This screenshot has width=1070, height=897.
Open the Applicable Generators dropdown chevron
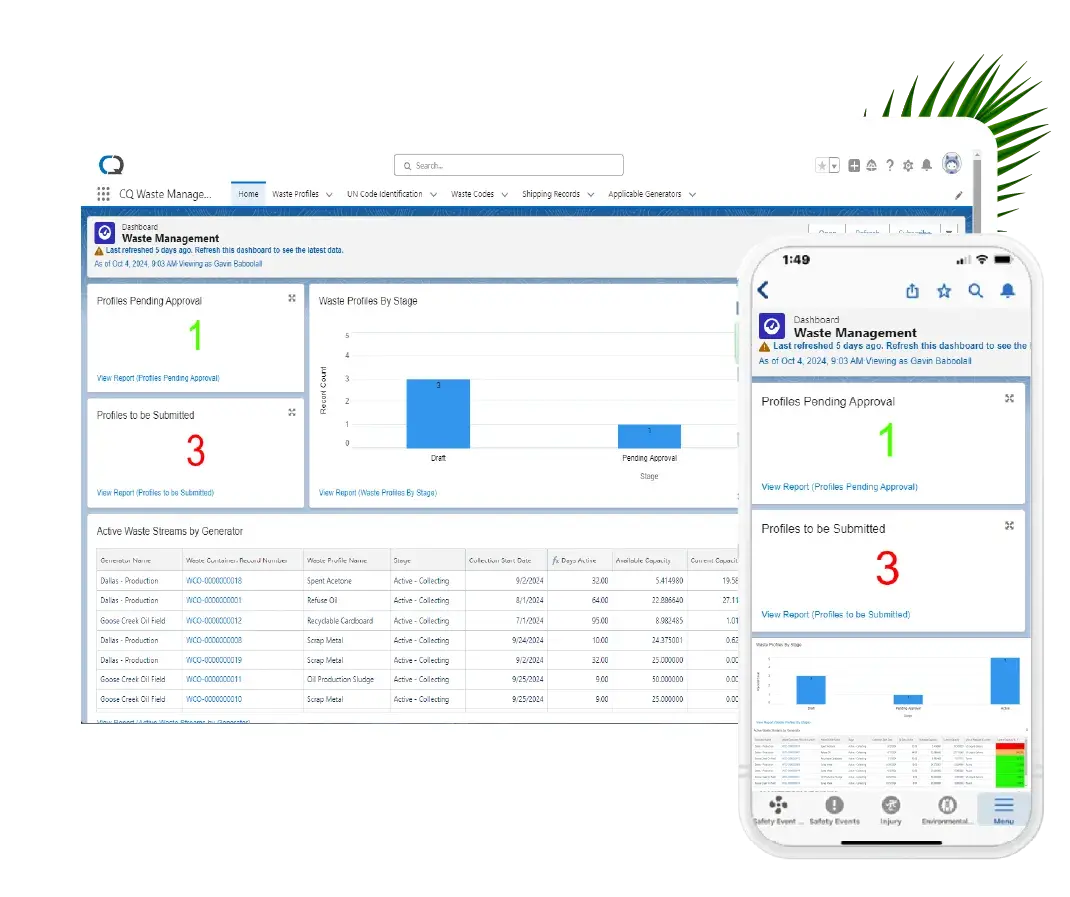click(692, 195)
